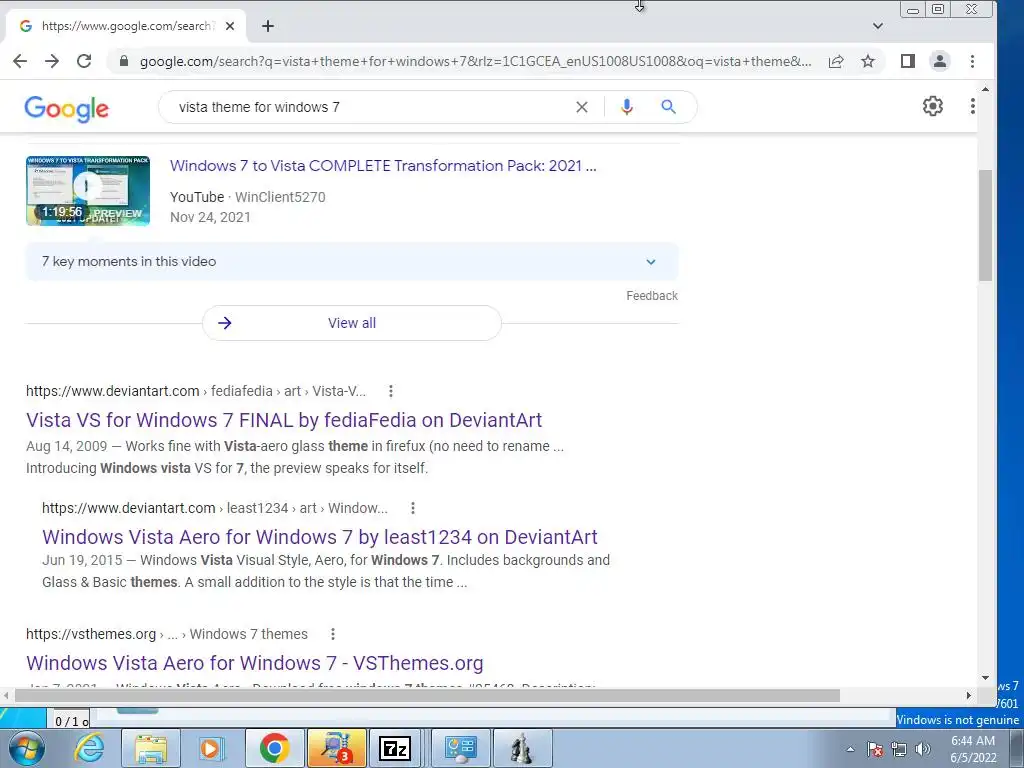Send Feedback on video results
The image size is (1024, 768).
(x=652, y=296)
